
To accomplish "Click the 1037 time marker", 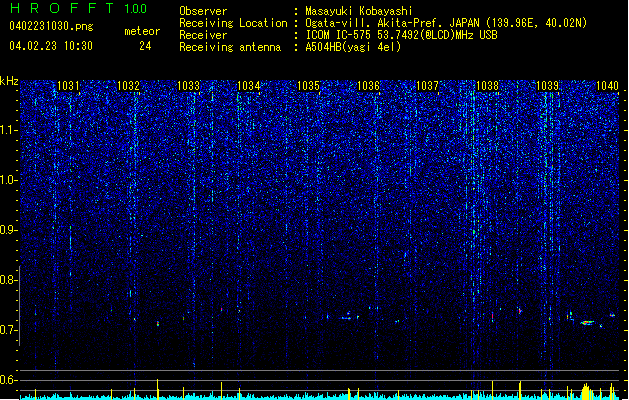I will (x=428, y=86).
